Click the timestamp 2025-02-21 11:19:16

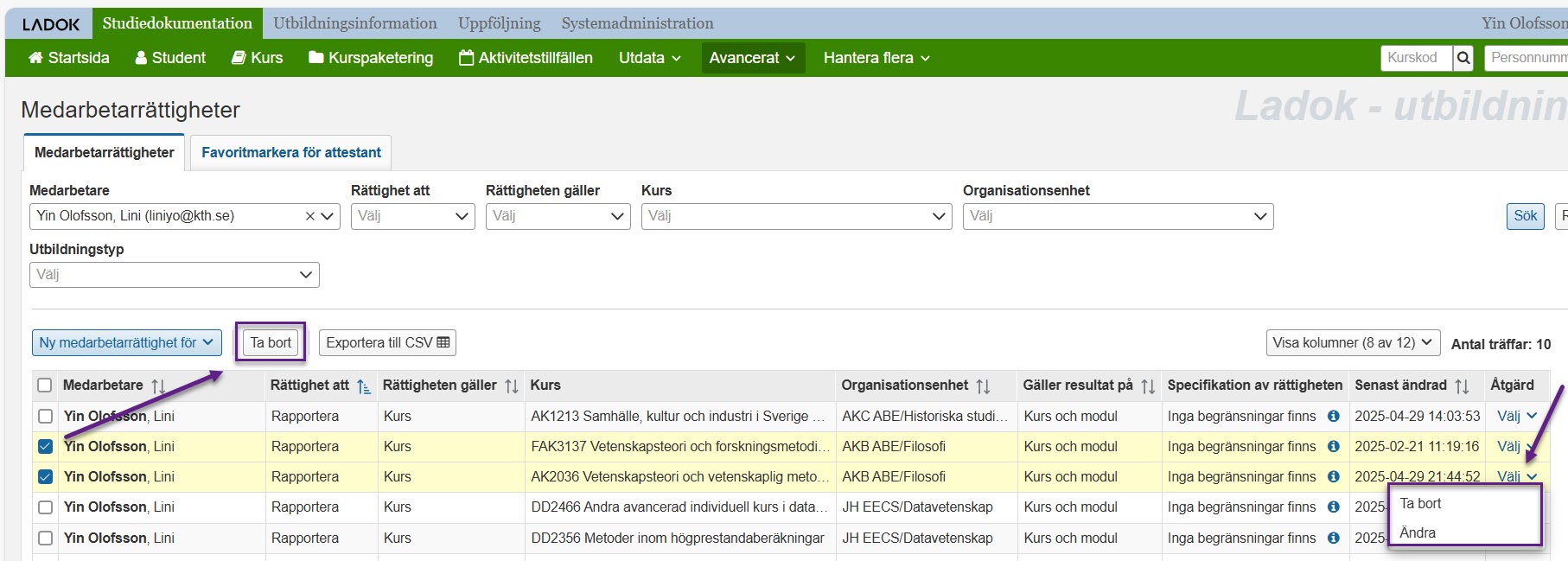1417,446
